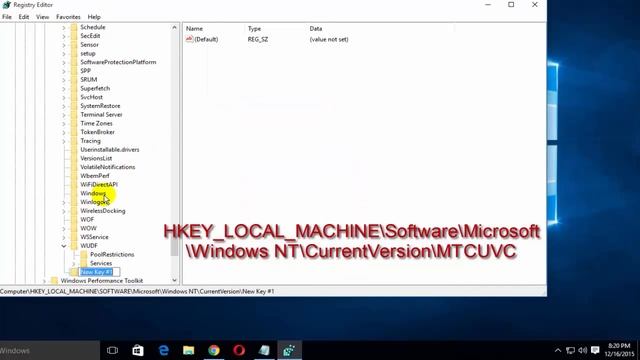The height and width of the screenshot is (360, 640).
Task: Select the WSService key
Action: click(x=94, y=237)
